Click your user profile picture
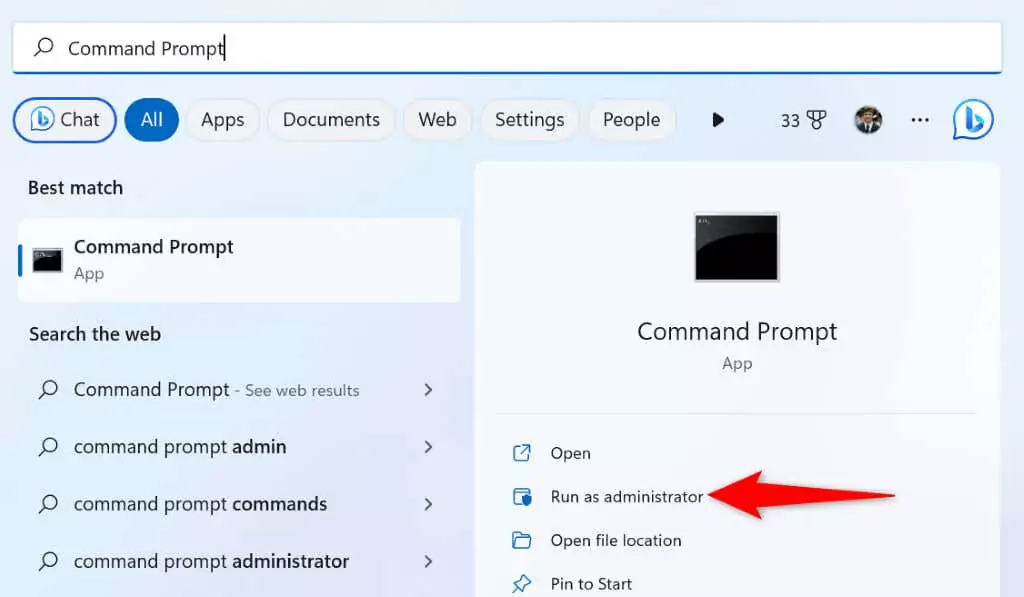This screenshot has width=1024, height=597. click(868, 119)
